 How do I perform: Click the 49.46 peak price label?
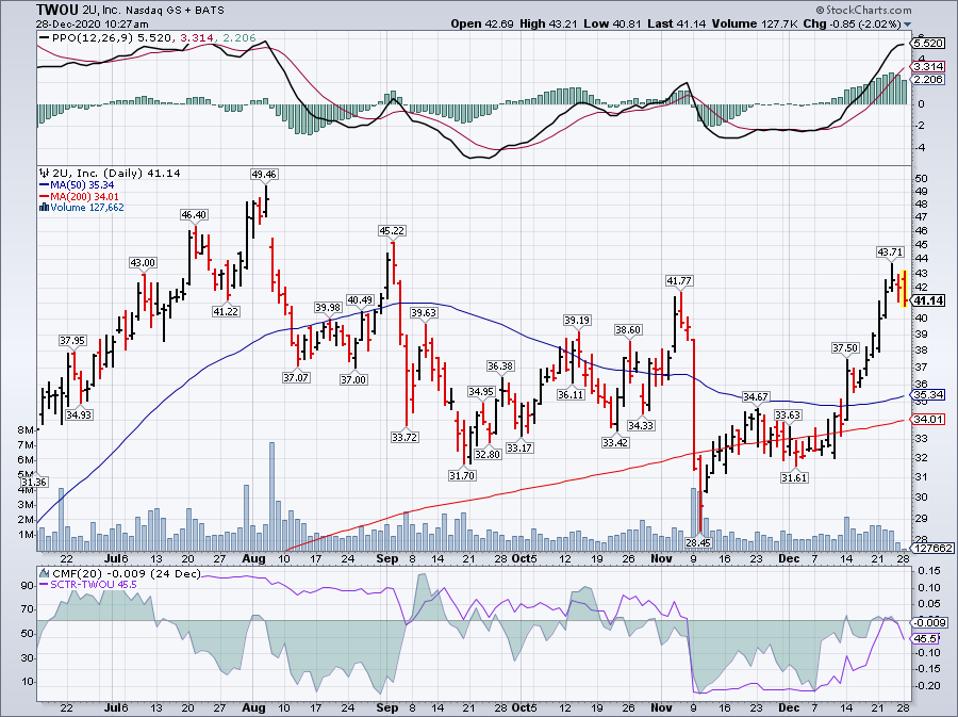point(264,174)
